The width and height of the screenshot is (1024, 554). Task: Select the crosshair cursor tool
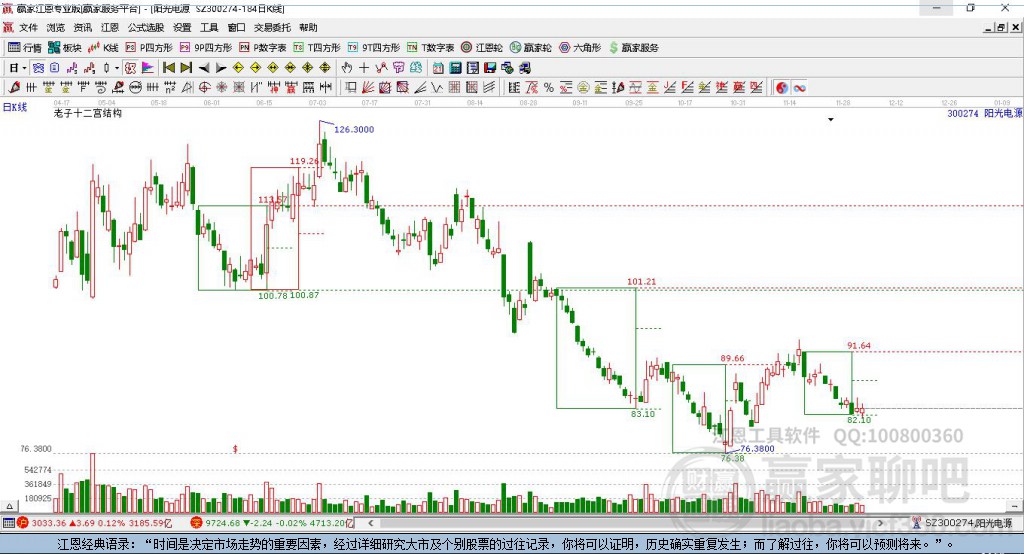point(364,68)
